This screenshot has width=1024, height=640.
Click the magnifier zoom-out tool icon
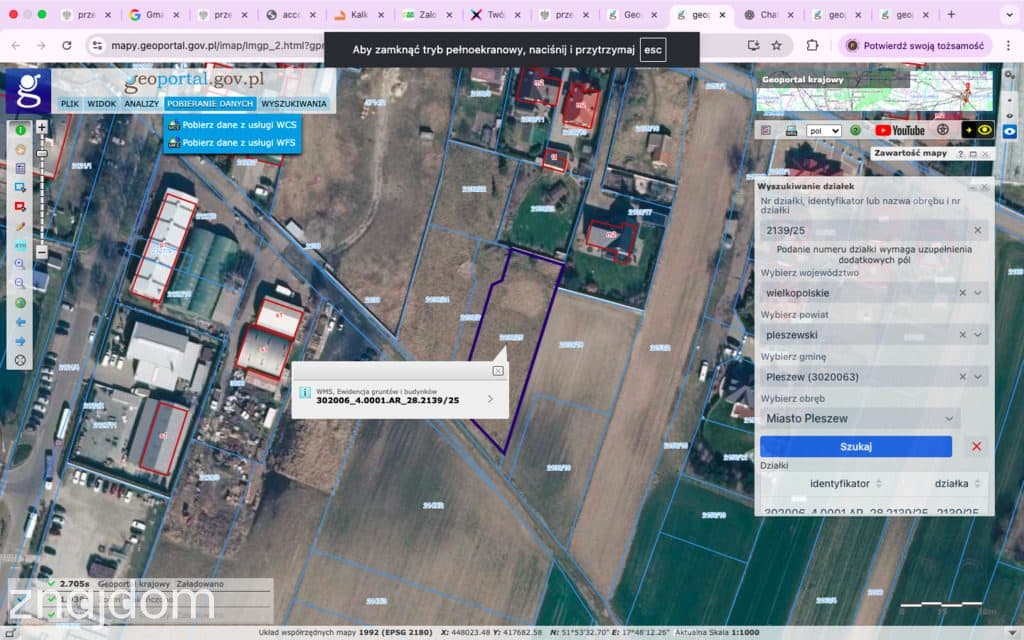[x=20, y=283]
